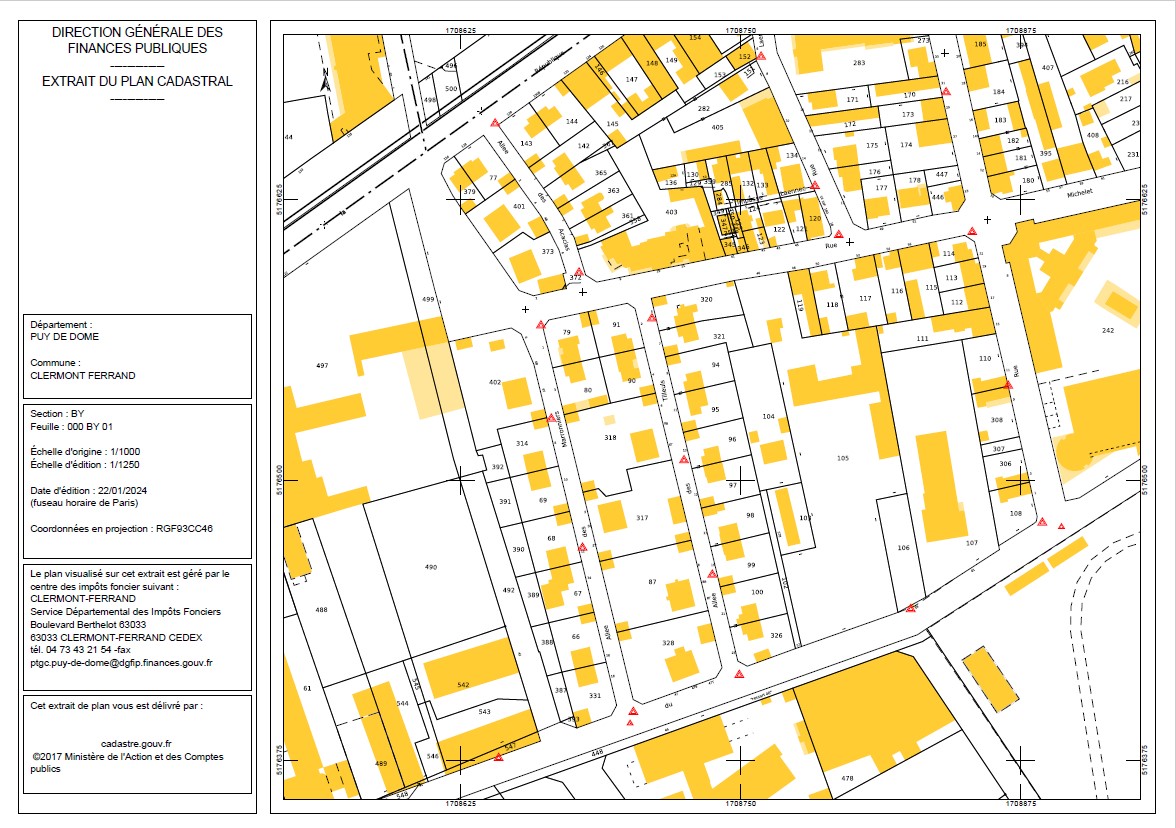Click parcel number 543

coord(484,712)
